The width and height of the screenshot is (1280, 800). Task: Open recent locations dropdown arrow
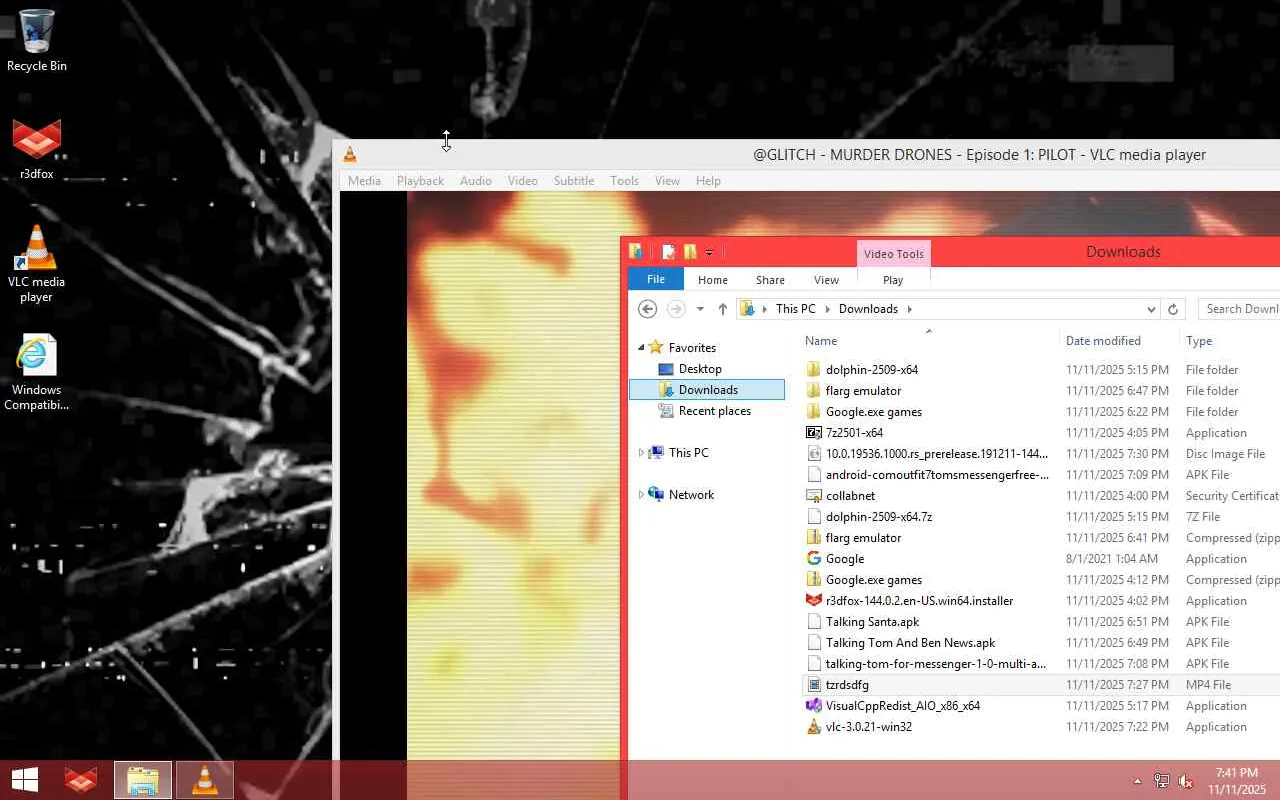700,309
